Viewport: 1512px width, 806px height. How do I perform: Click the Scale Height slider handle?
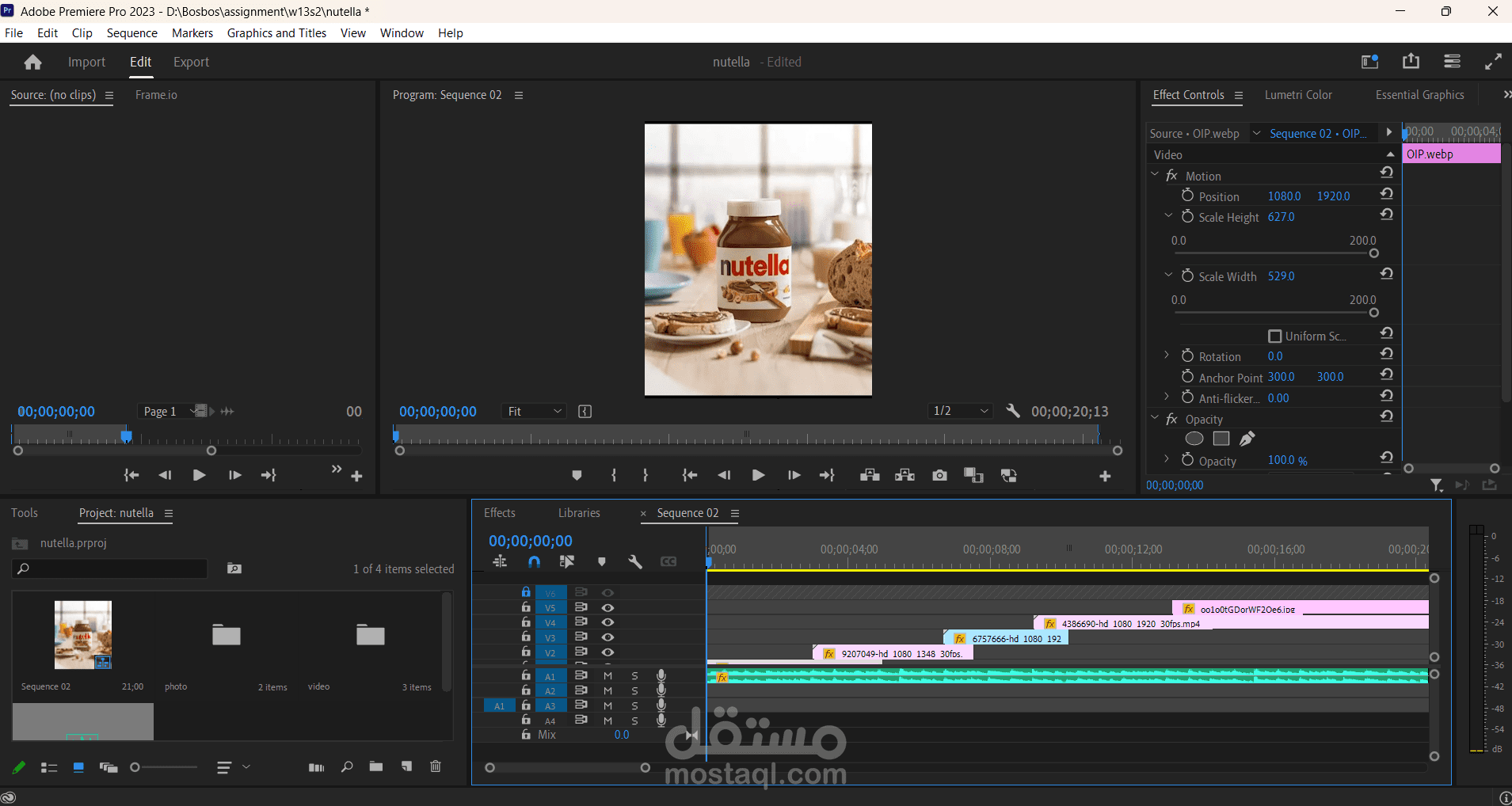1374,253
